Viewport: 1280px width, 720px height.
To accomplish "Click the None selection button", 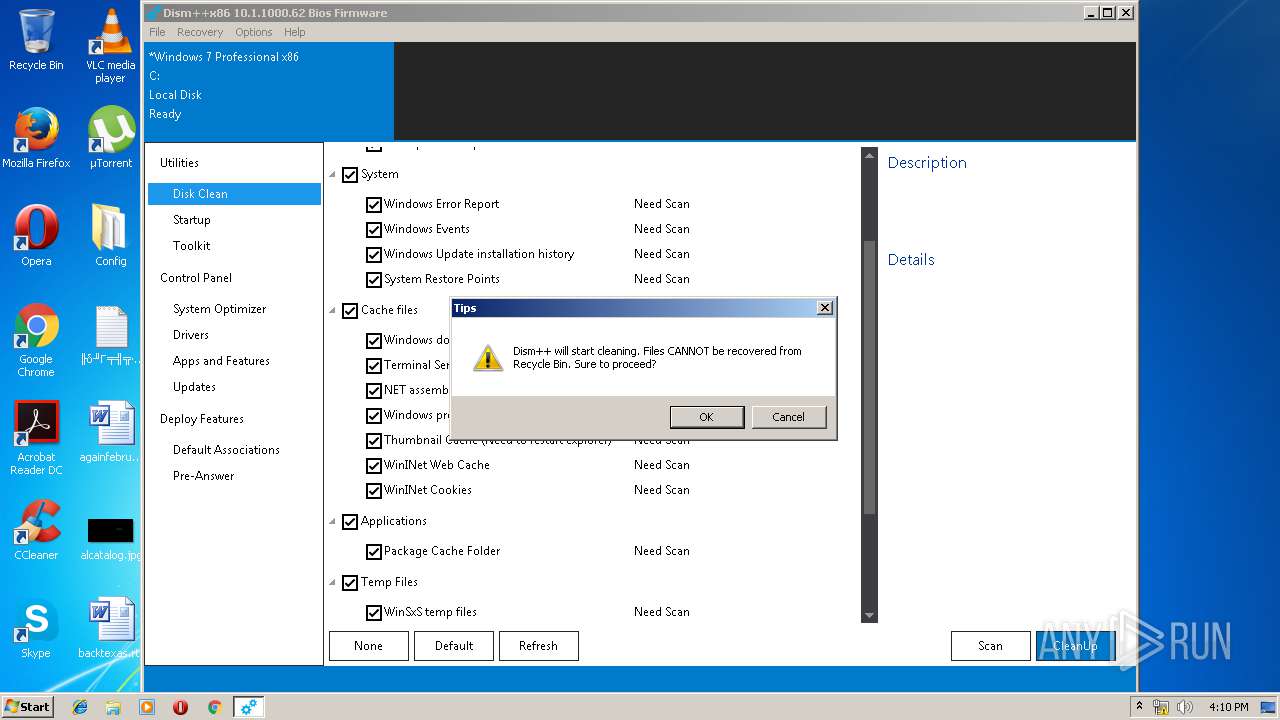I will pyautogui.click(x=368, y=646).
